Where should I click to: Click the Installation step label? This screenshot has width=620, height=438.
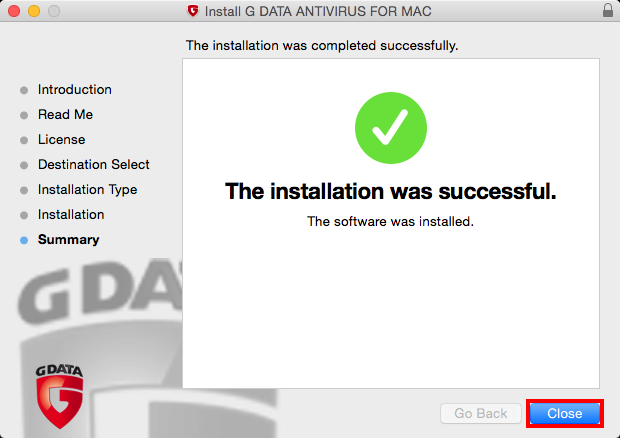point(71,214)
